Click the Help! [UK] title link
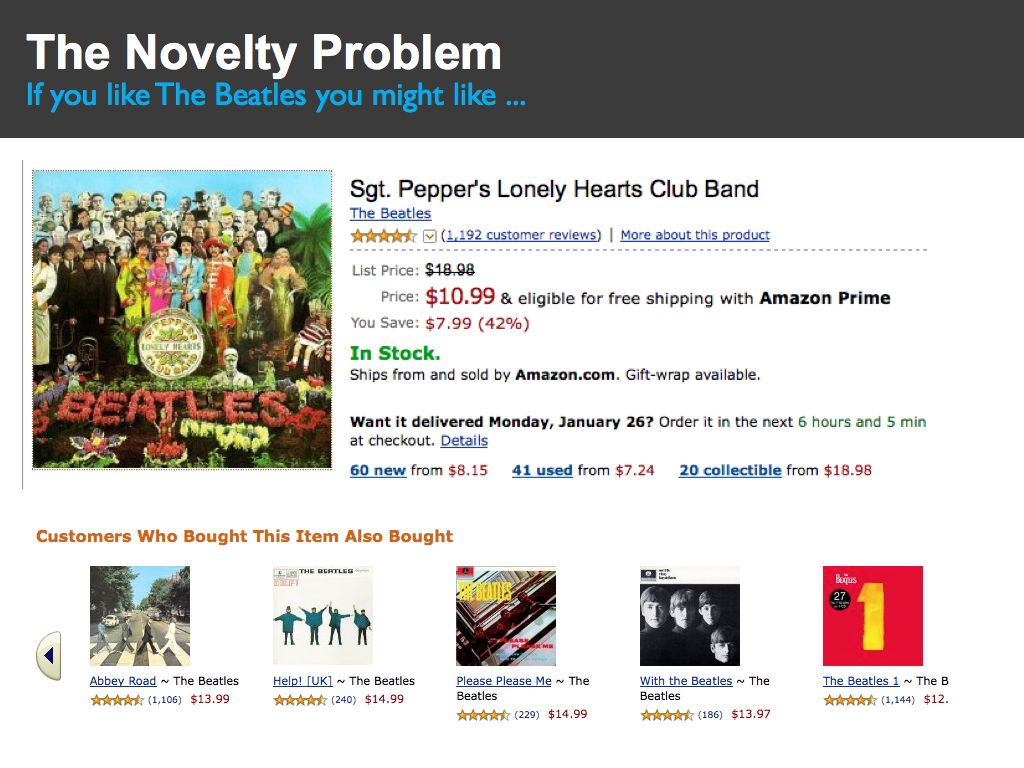The width and height of the screenshot is (1024, 768). pos(302,681)
